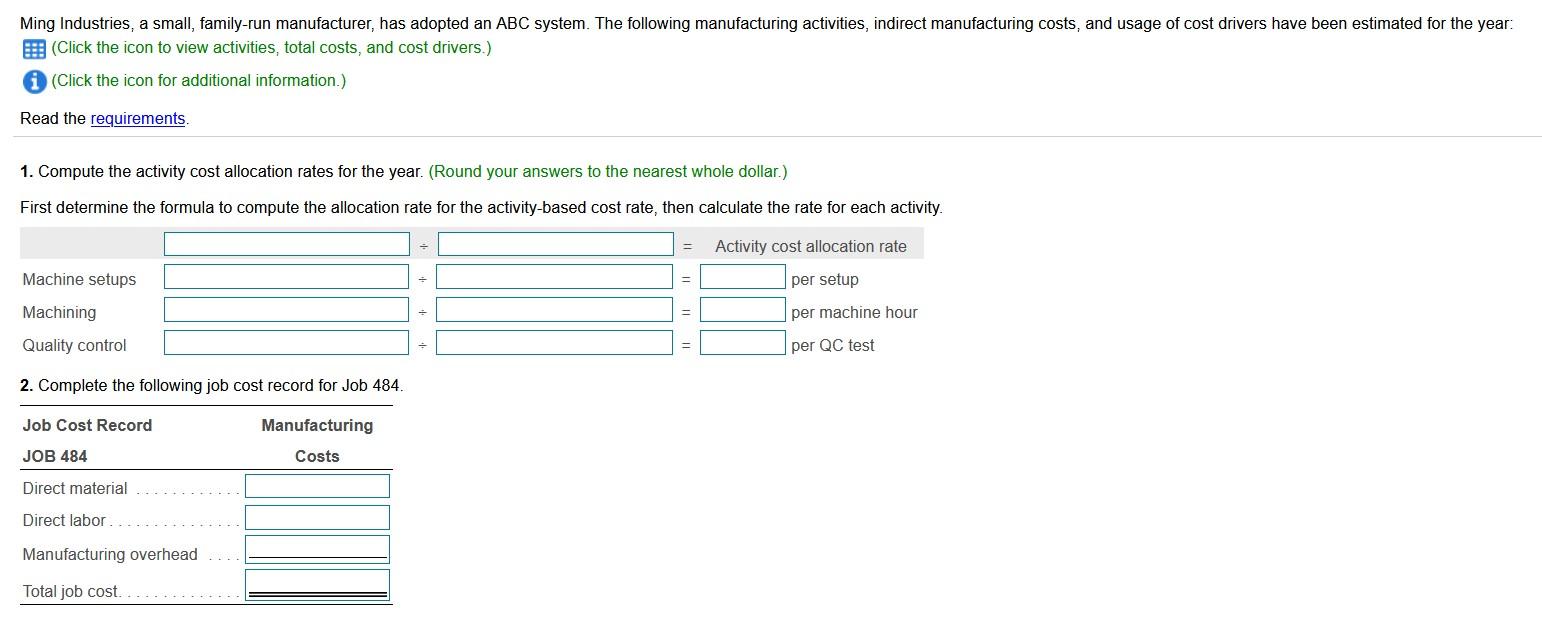Select the Manufacturing overhead input box
Viewport: 1542px width, 628px height.
point(316,549)
